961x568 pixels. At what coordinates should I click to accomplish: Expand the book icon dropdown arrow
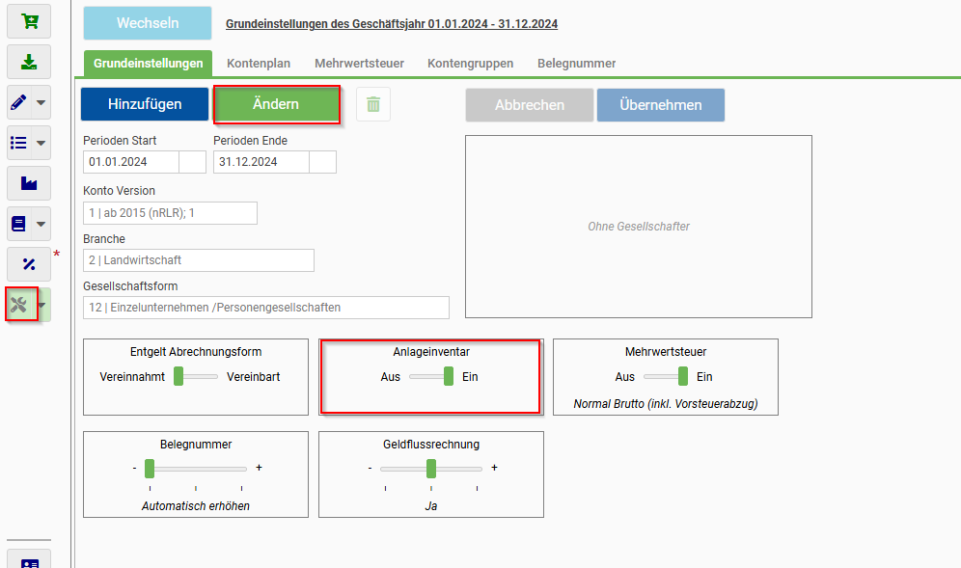point(41,224)
